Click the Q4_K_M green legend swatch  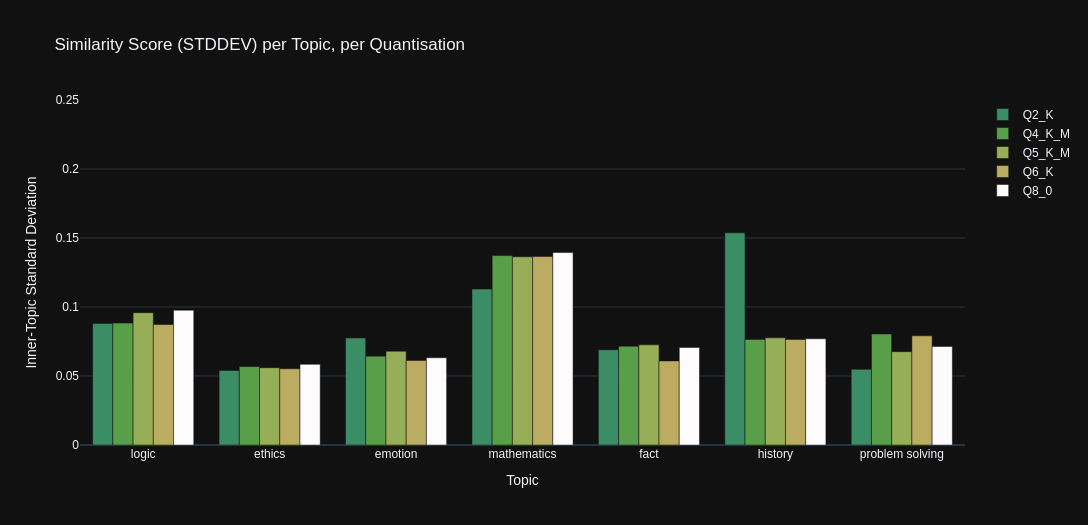click(1003, 134)
